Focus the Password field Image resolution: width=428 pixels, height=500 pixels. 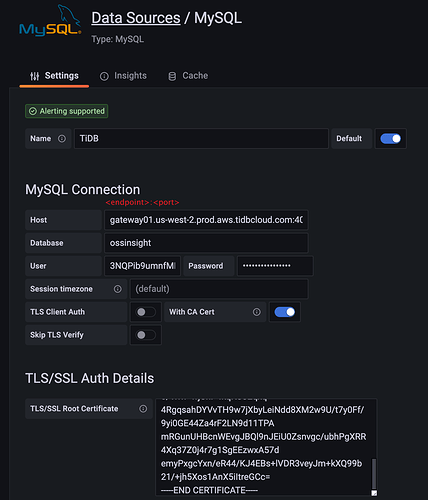(275, 266)
